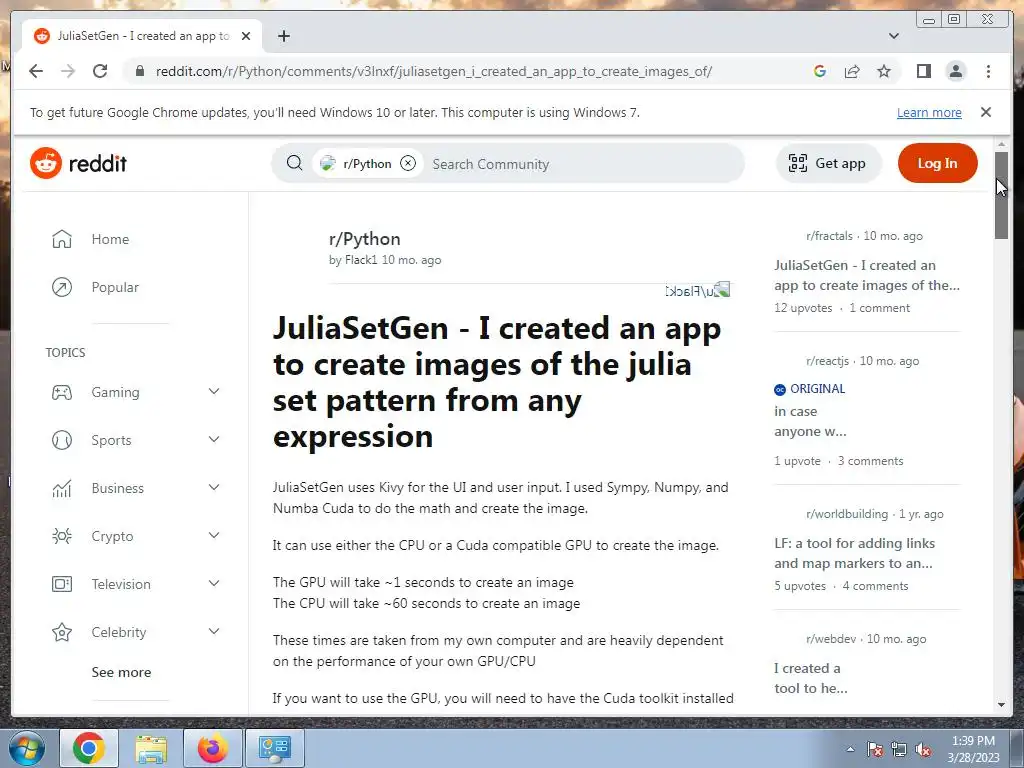Open File Explorer from the taskbar
The width and height of the screenshot is (1024, 768).
point(152,748)
